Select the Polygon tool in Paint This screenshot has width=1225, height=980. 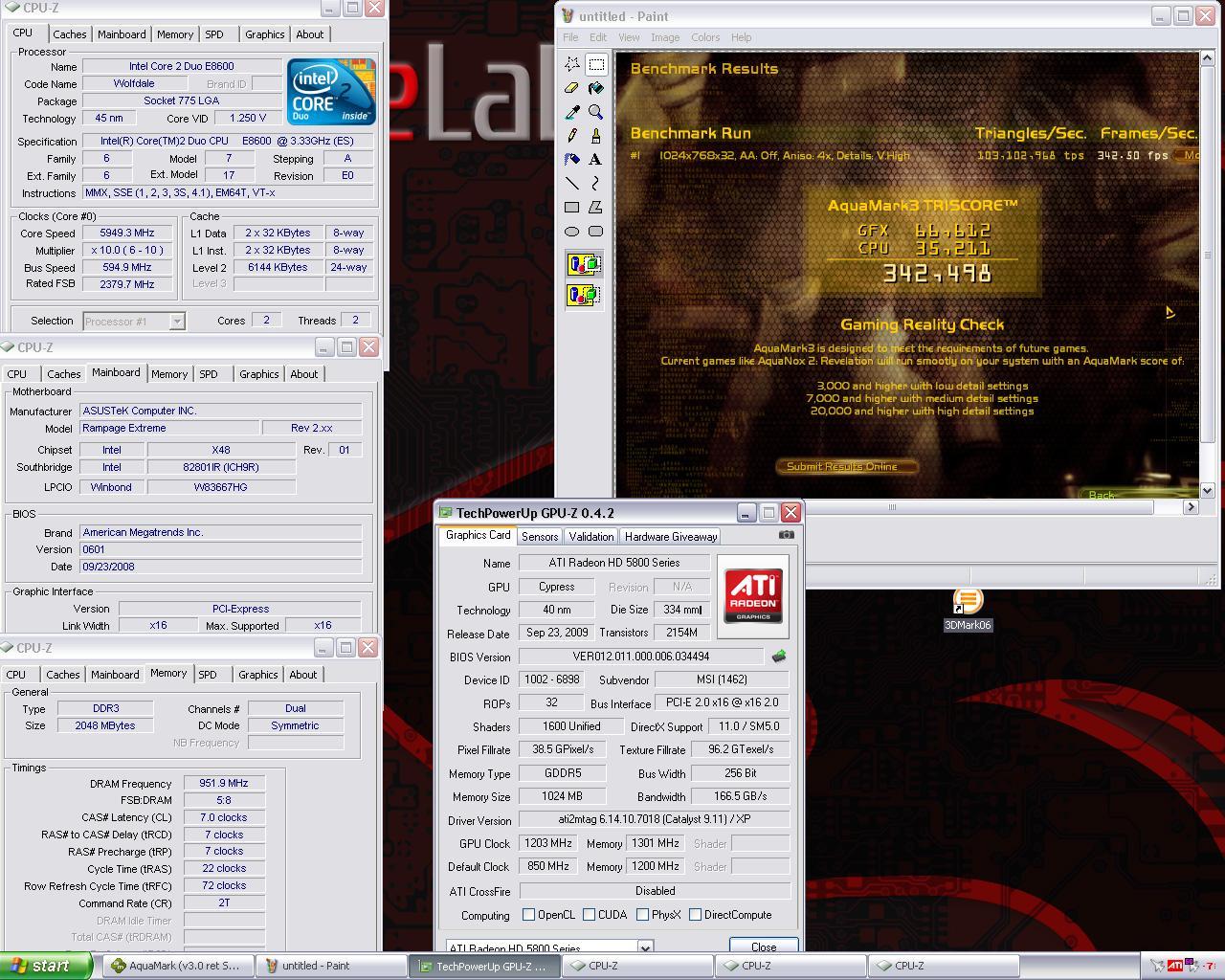pos(596,207)
